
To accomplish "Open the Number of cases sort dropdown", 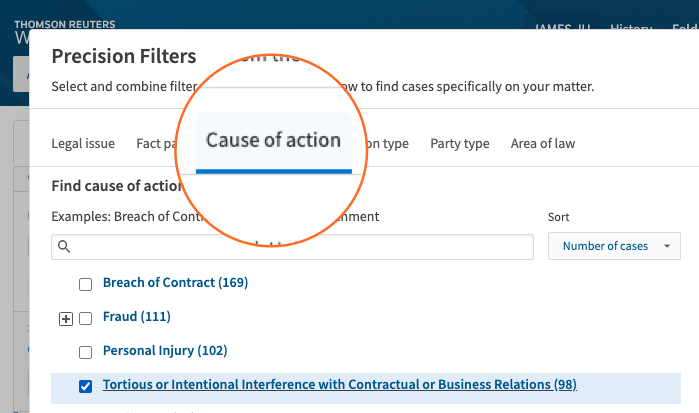I will click(614, 246).
